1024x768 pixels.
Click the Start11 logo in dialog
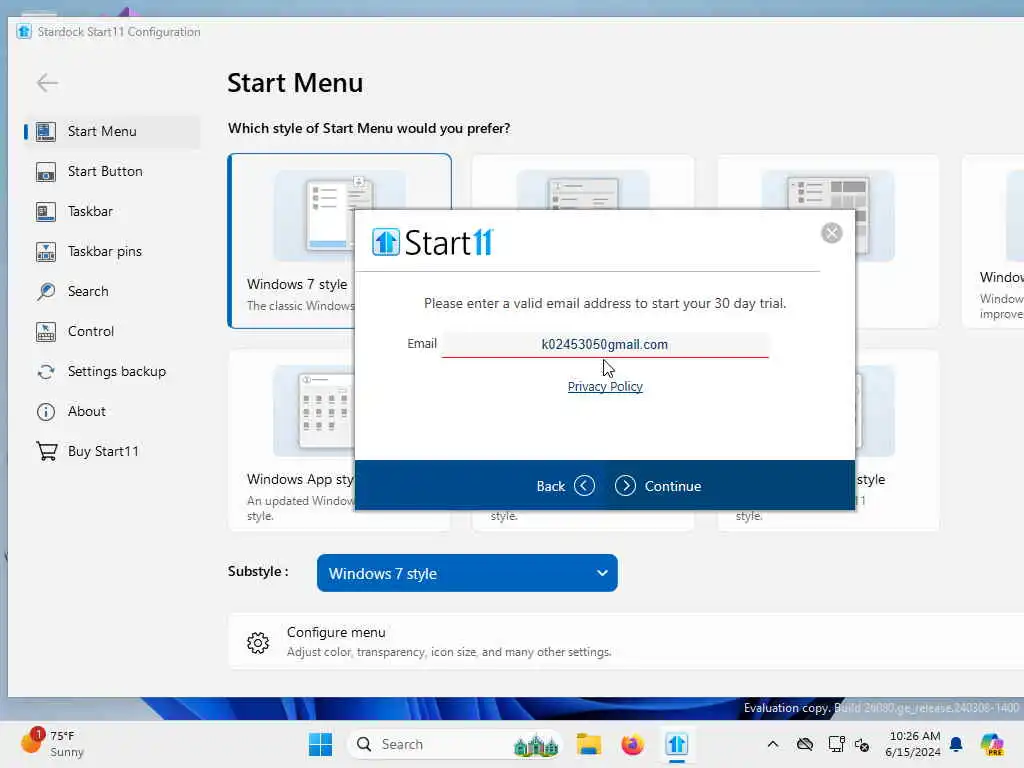pyautogui.click(x=433, y=242)
